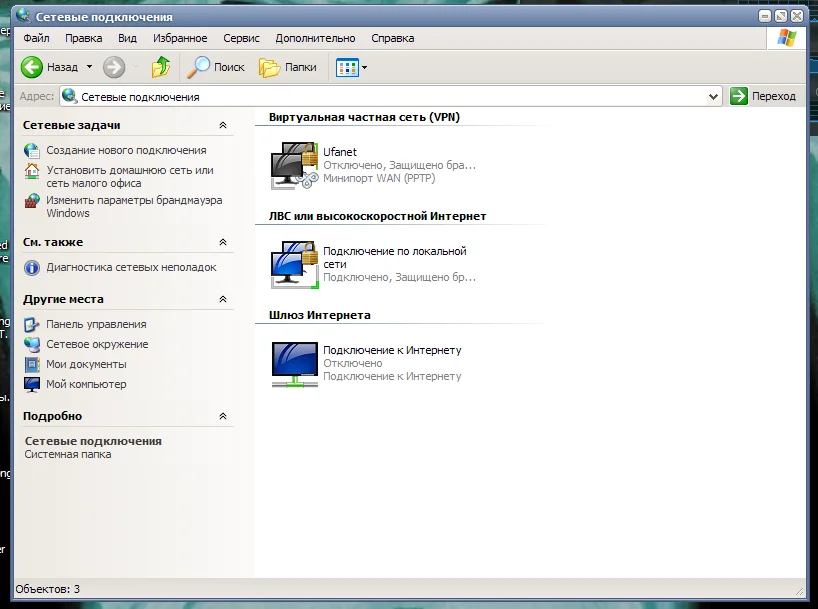The width and height of the screenshot is (818, 609).
Task: Select the Internet gateway connection icon
Action: [x=294, y=363]
